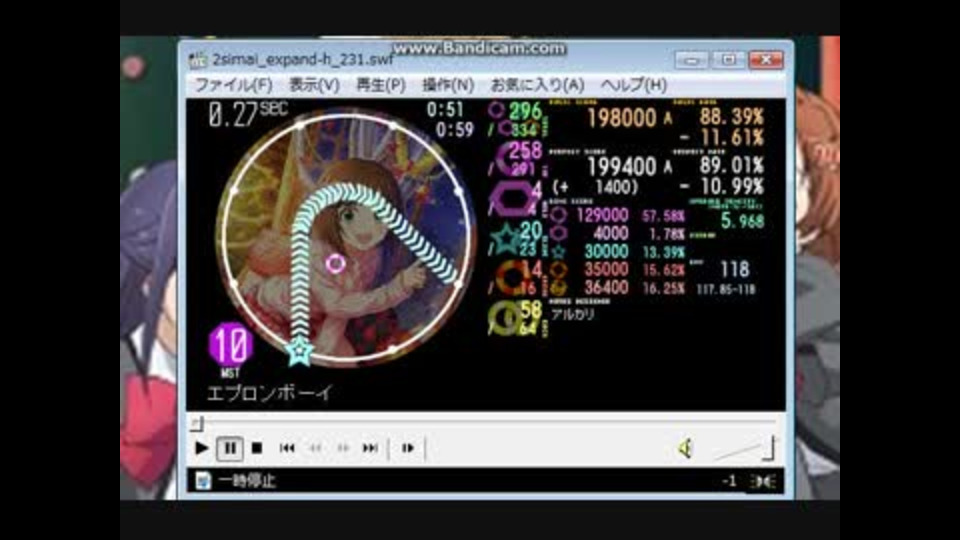The width and height of the screenshot is (960, 540).
Task: Tap the pink ring note in the circle
Action: point(335,264)
